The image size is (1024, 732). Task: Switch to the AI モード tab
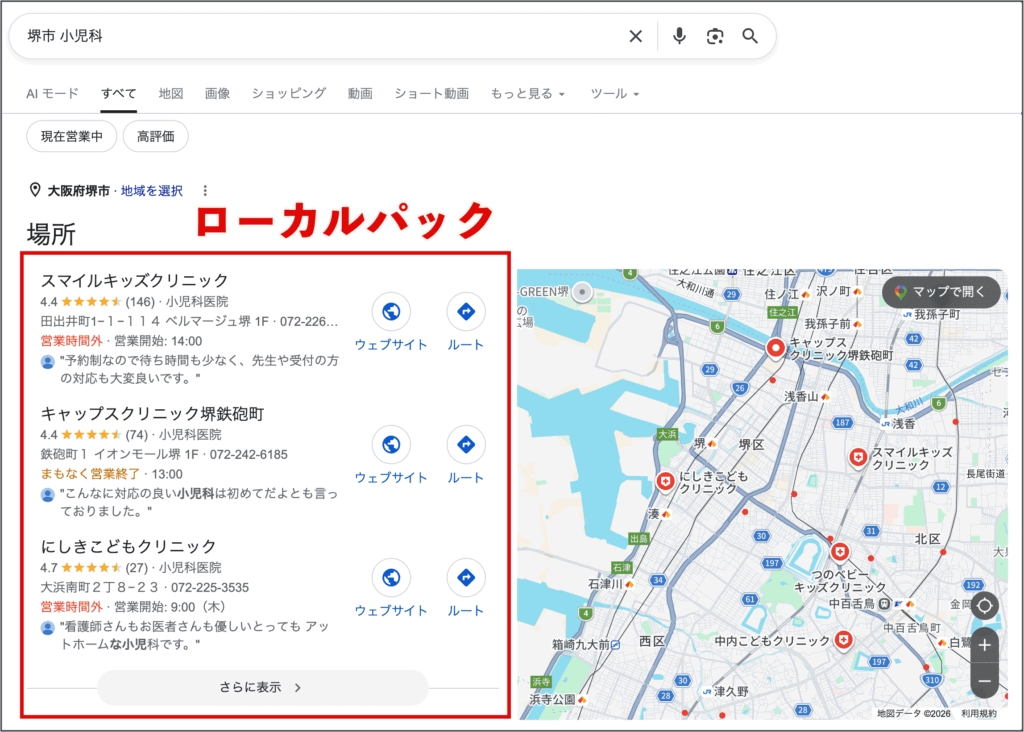pyautogui.click(x=52, y=93)
